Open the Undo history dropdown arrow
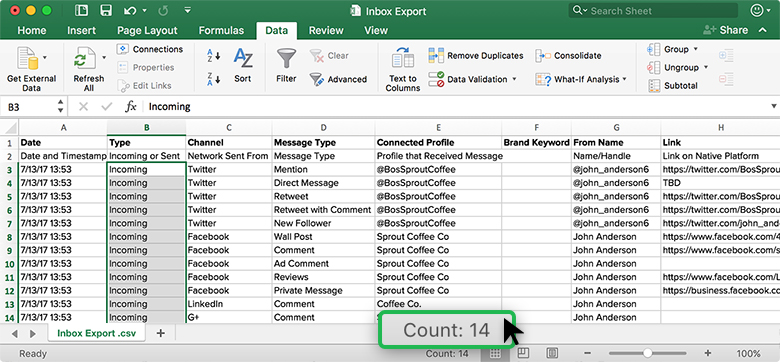This screenshot has width=780, height=362. (145, 10)
